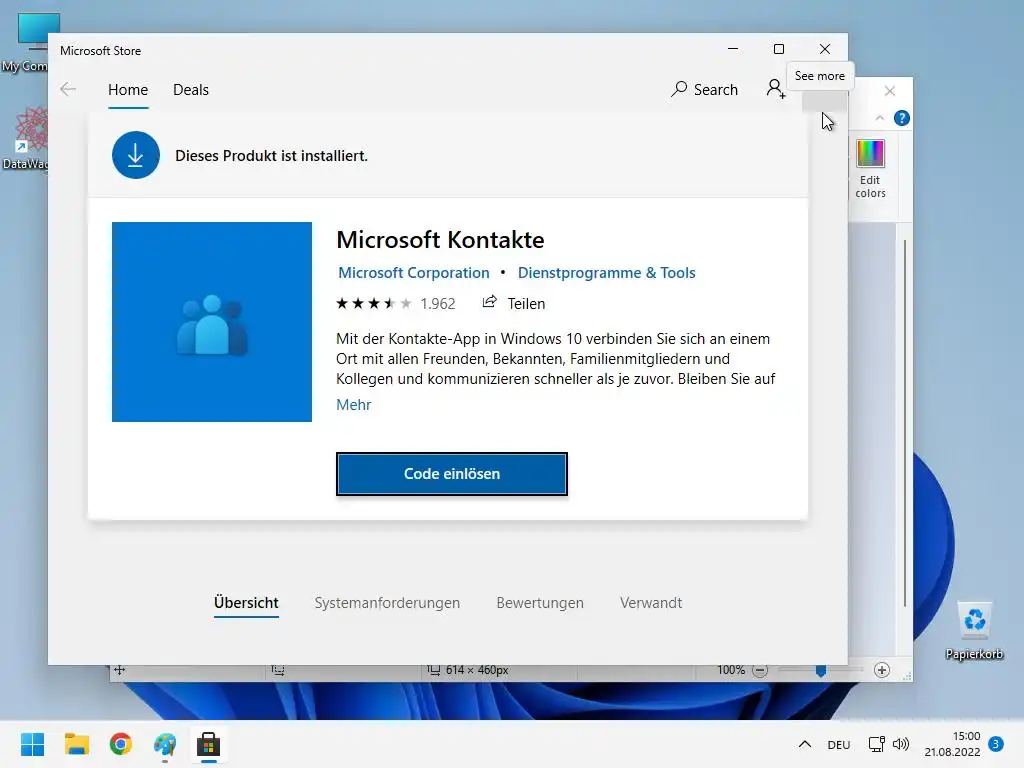Click the Paint zoom slider handle

pyautogui.click(x=821, y=671)
